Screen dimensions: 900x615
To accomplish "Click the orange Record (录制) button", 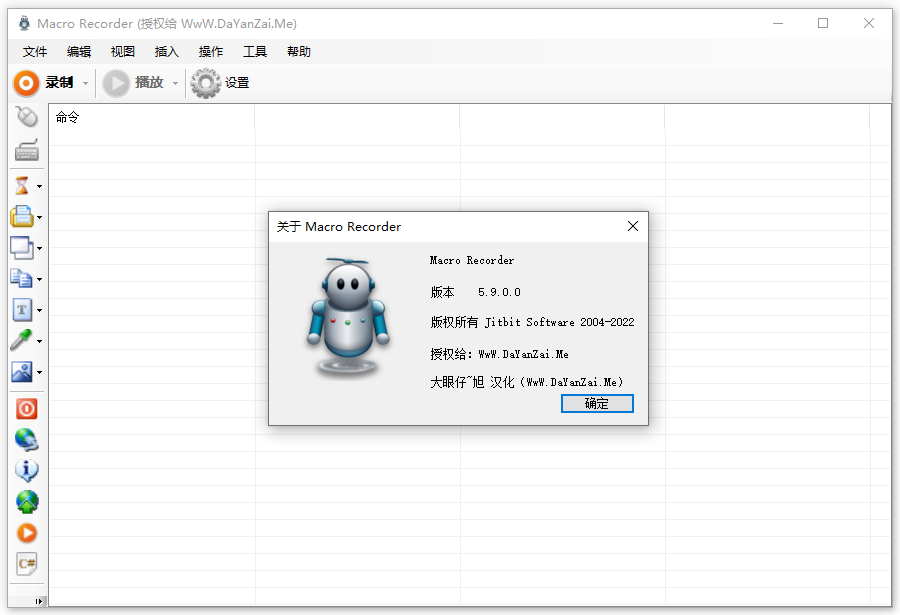I will pyautogui.click(x=44, y=83).
